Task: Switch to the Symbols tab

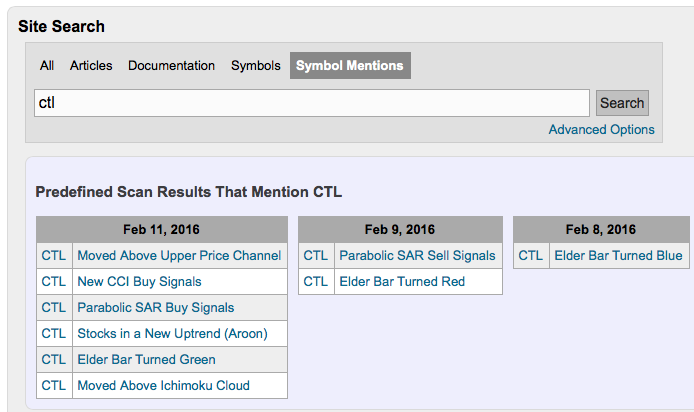Action: coord(256,66)
